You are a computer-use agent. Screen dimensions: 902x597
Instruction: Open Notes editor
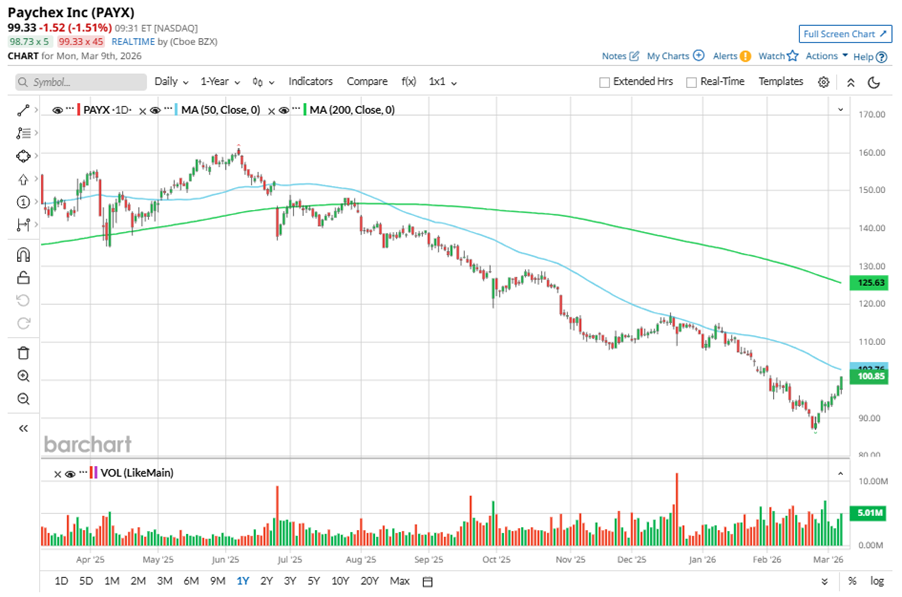pos(620,56)
